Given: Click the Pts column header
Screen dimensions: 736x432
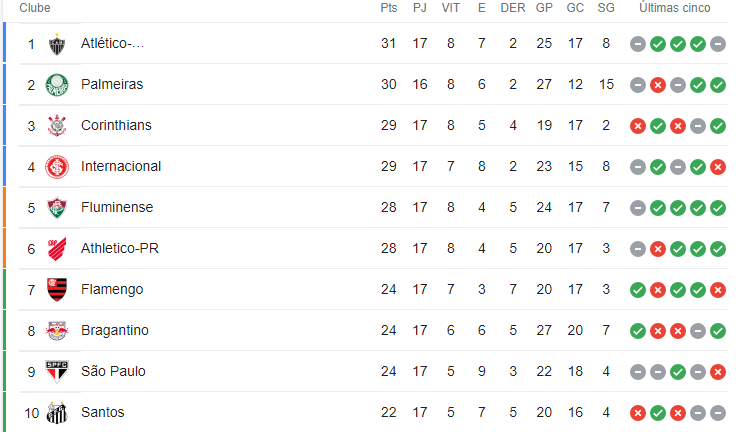Looking at the screenshot, I should pyautogui.click(x=389, y=8).
